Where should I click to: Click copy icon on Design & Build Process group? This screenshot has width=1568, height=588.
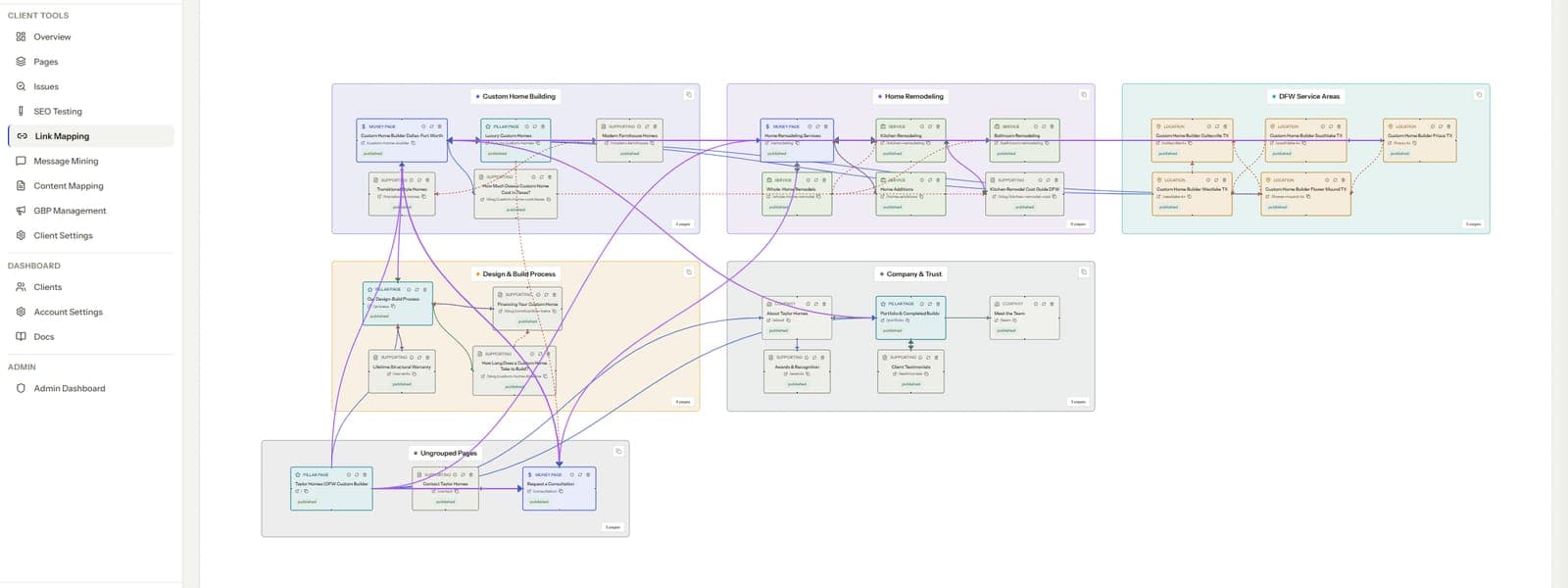(x=689, y=272)
